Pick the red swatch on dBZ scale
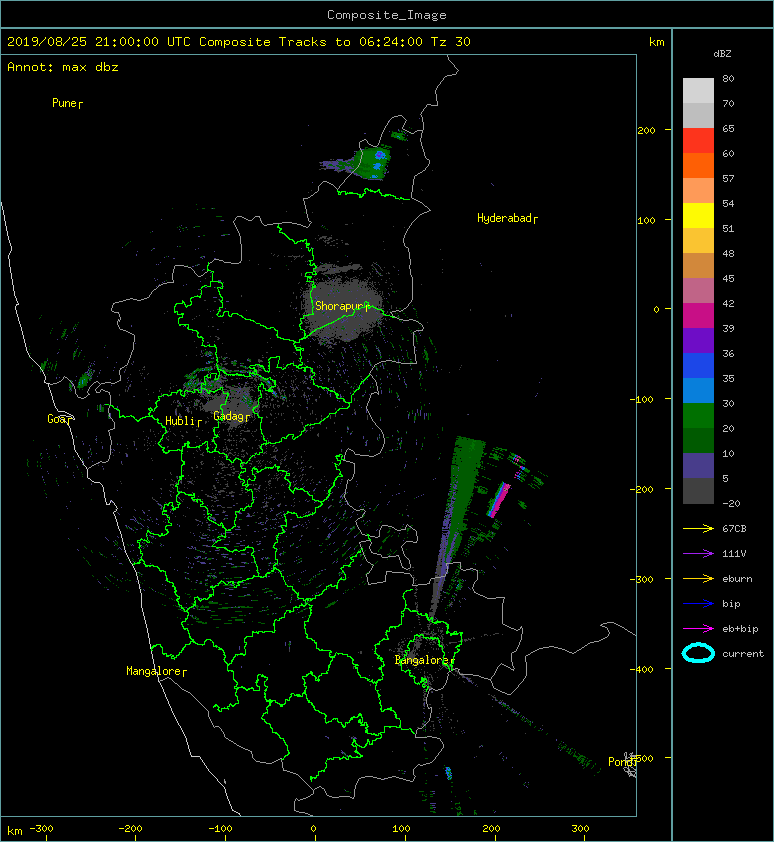 pyautogui.click(x=698, y=140)
